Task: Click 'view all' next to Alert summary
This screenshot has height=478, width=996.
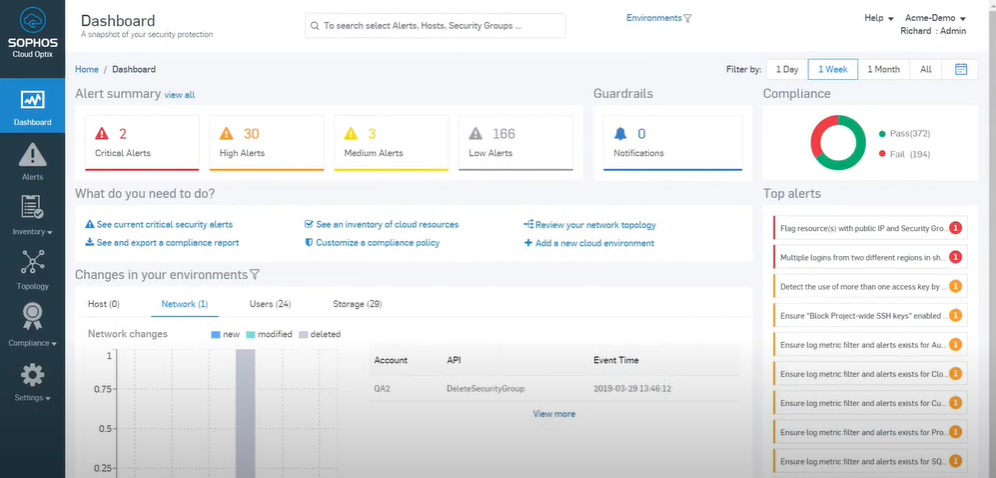Action: (x=180, y=95)
